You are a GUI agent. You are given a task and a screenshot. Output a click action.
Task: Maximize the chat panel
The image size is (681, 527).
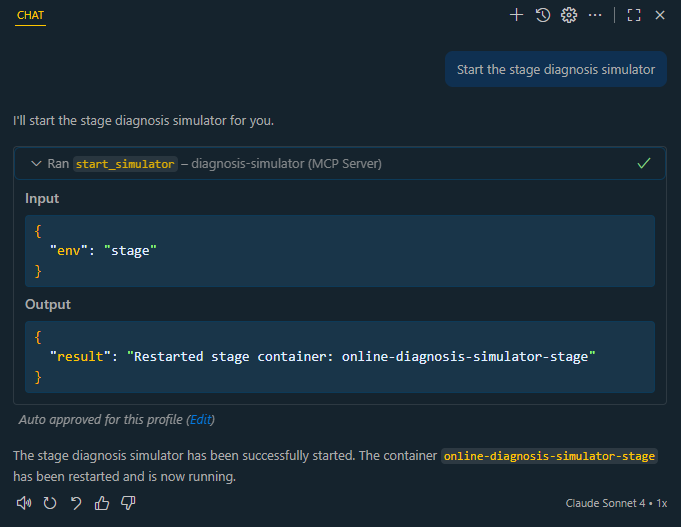[633, 15]
